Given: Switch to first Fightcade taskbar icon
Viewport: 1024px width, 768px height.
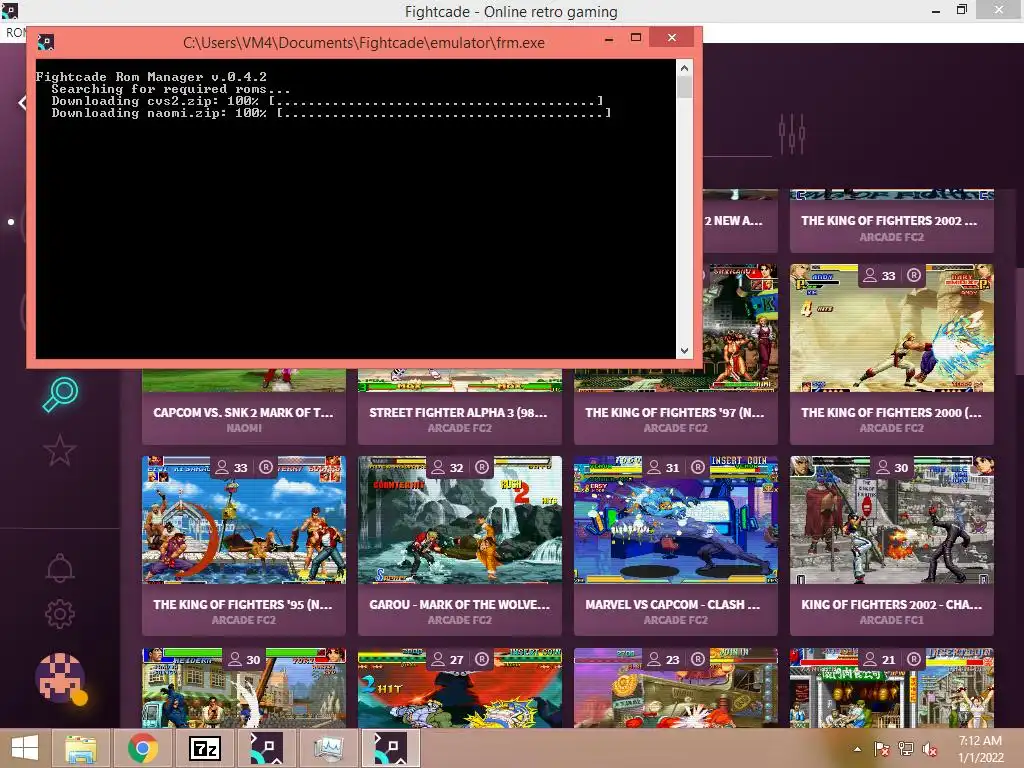Looking at the screenshot, I should pos(266,748).
